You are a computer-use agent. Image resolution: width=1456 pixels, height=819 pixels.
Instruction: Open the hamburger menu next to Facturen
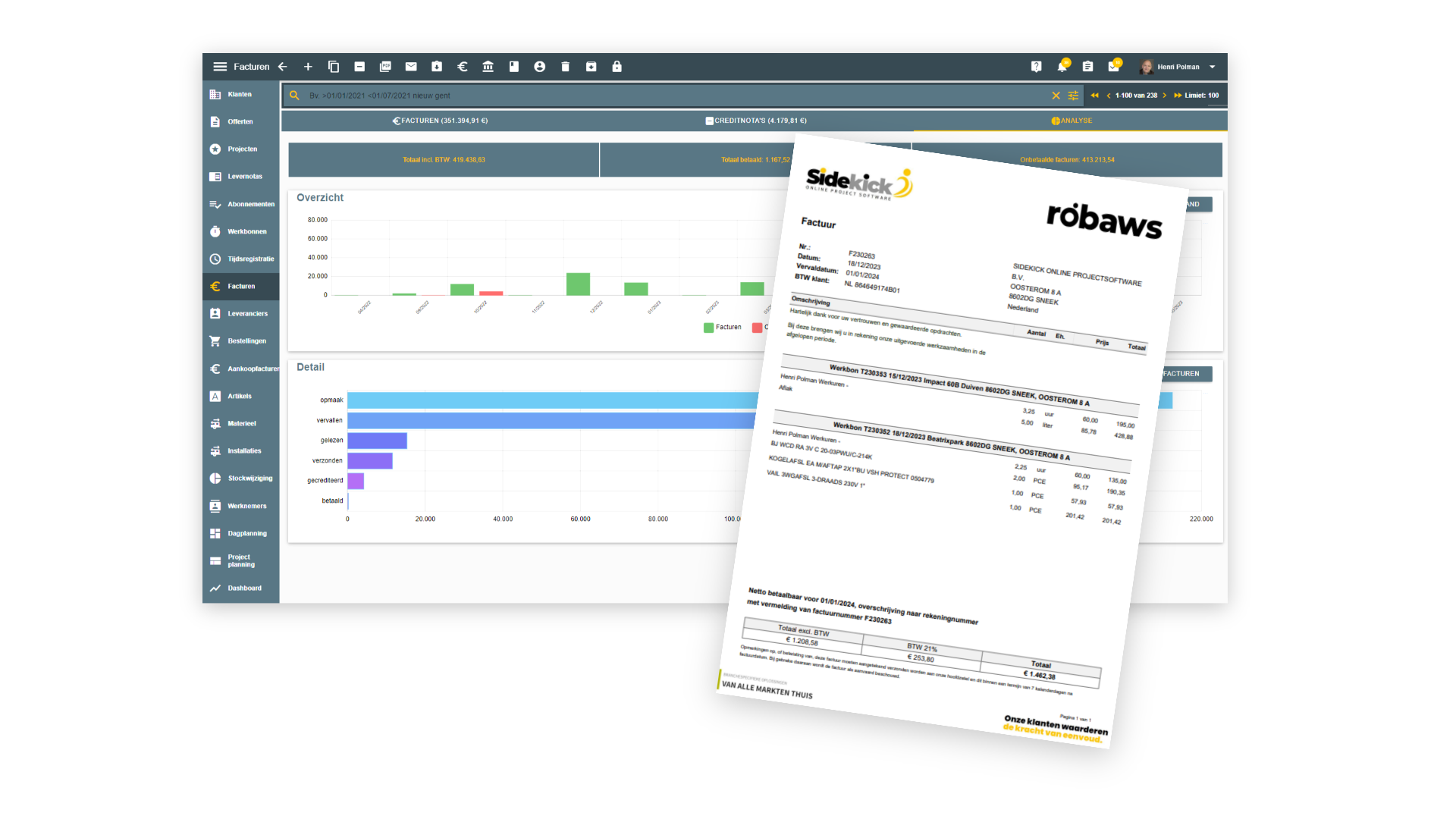pos(220,67)
